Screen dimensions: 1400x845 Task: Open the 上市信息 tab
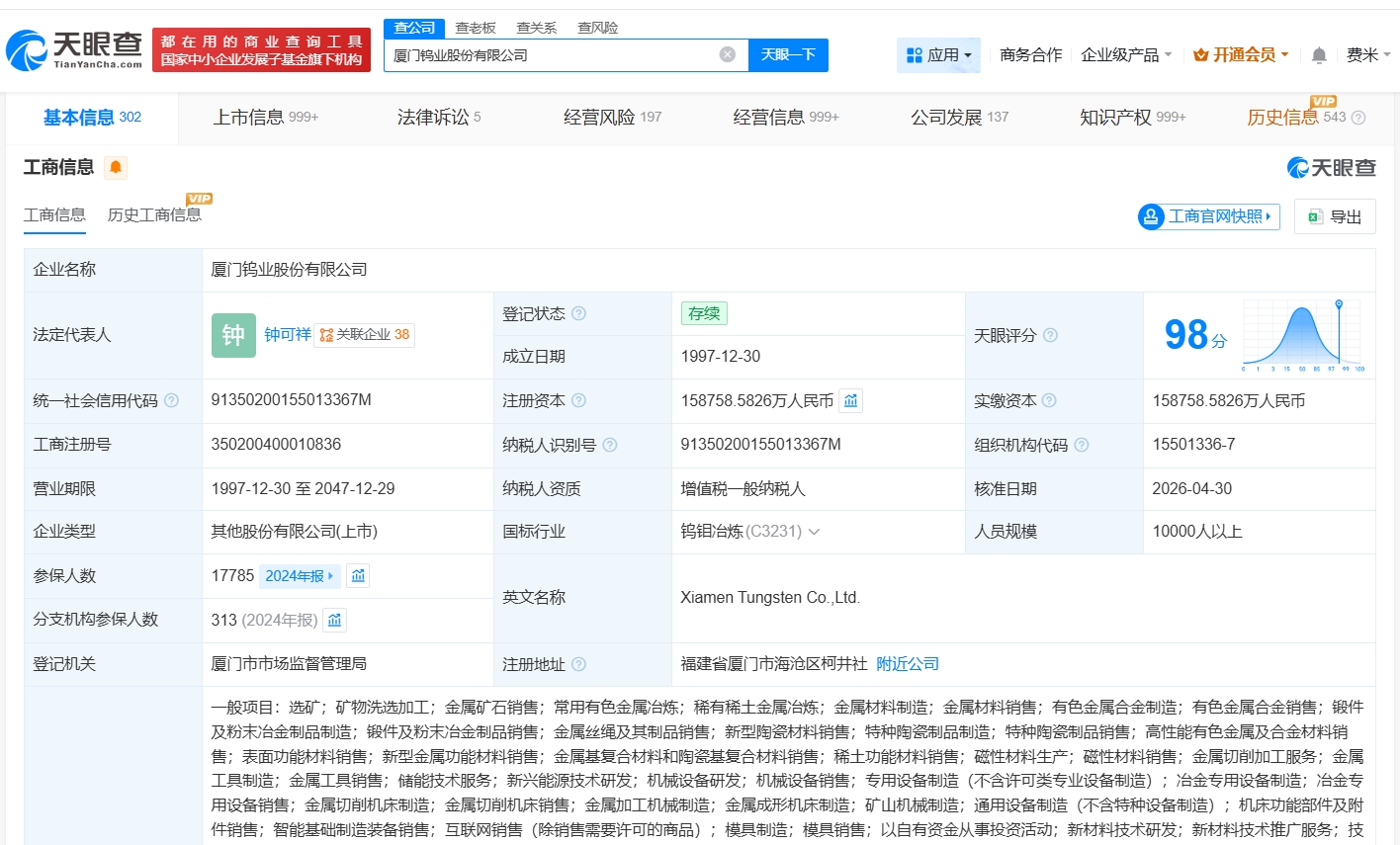(266, 118)
